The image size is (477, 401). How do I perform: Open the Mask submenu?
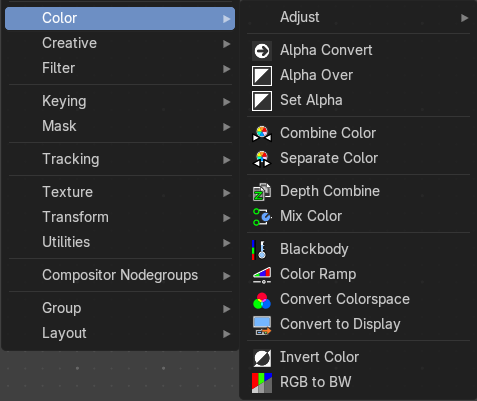point(120,126)
